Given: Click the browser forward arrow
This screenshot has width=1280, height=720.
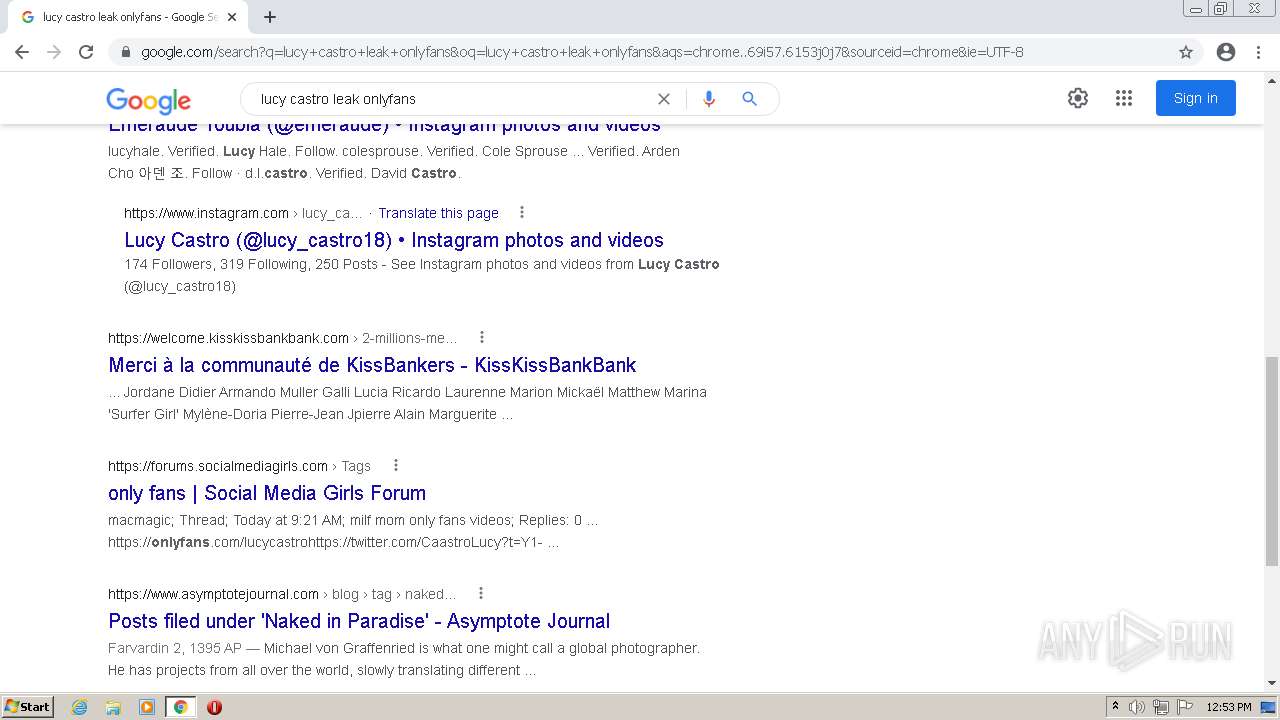Looking at the screenshot, I should 54,52.
